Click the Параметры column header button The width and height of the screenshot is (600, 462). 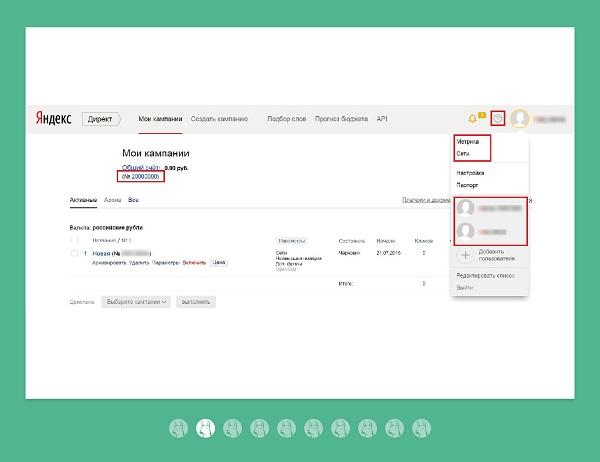pos(292,241)
